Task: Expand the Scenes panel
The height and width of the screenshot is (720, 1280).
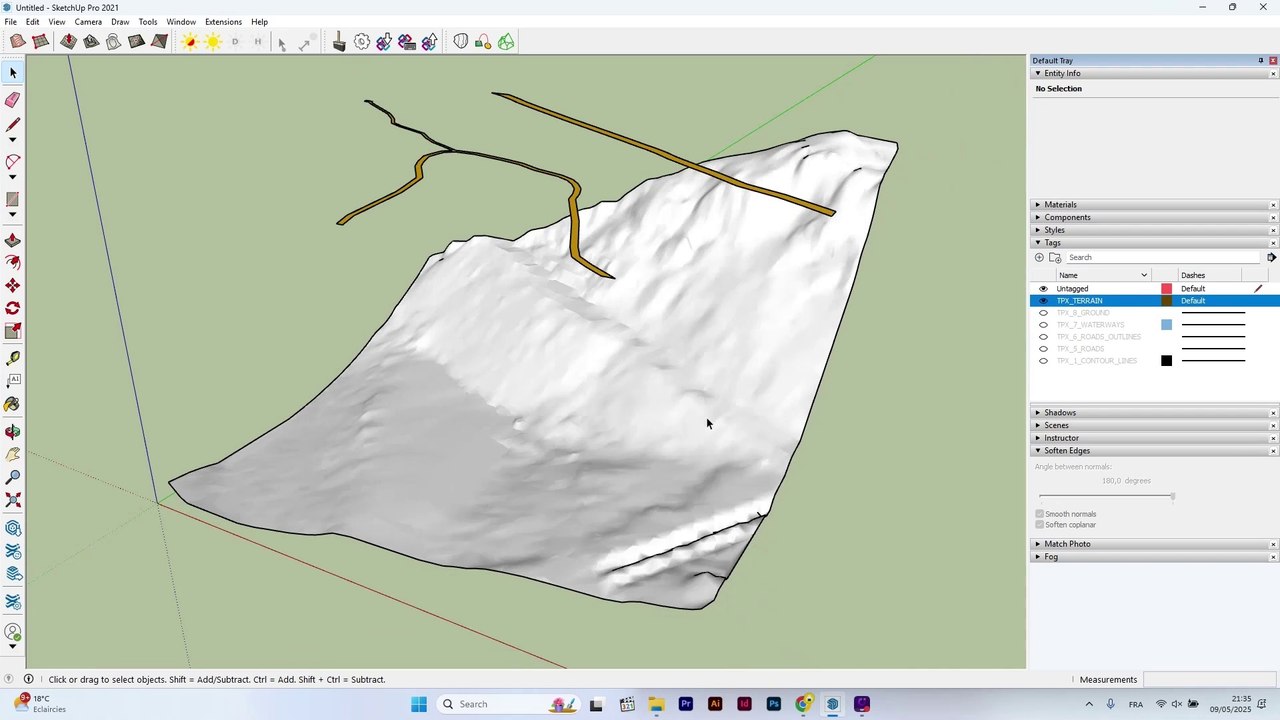Action: coord(1038,425)
